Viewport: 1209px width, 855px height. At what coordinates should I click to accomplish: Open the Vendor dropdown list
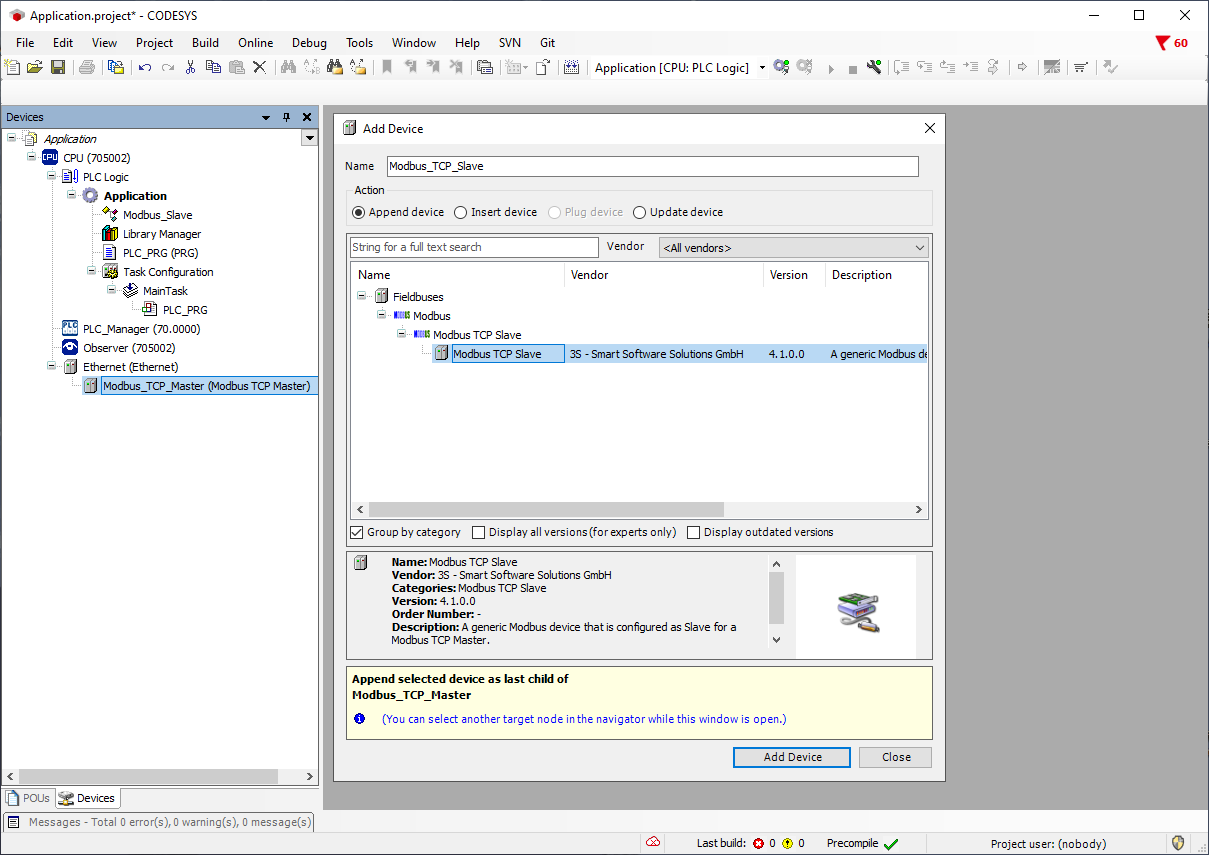tap(919, 247)
